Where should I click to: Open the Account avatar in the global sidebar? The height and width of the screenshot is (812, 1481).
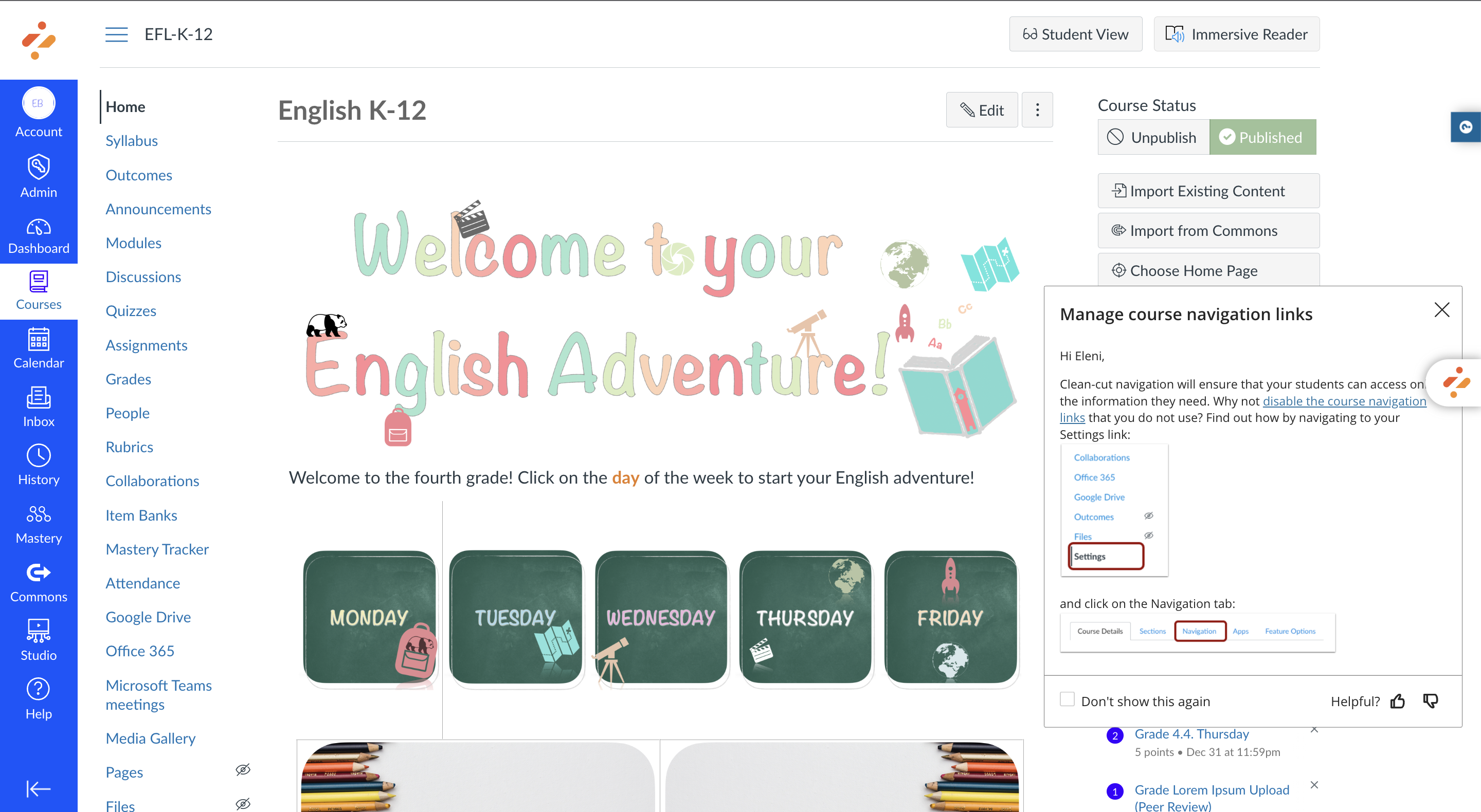point(39,103)
